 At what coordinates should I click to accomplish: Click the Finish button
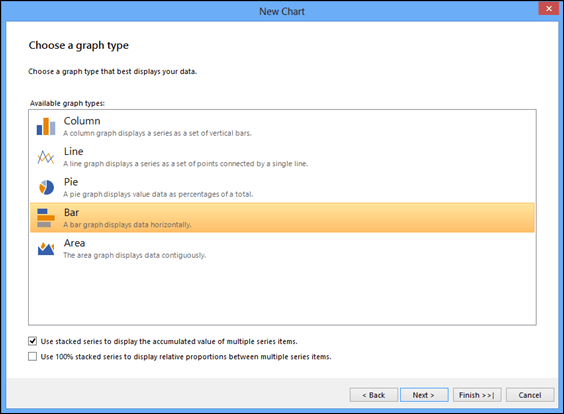pos(477,395)
